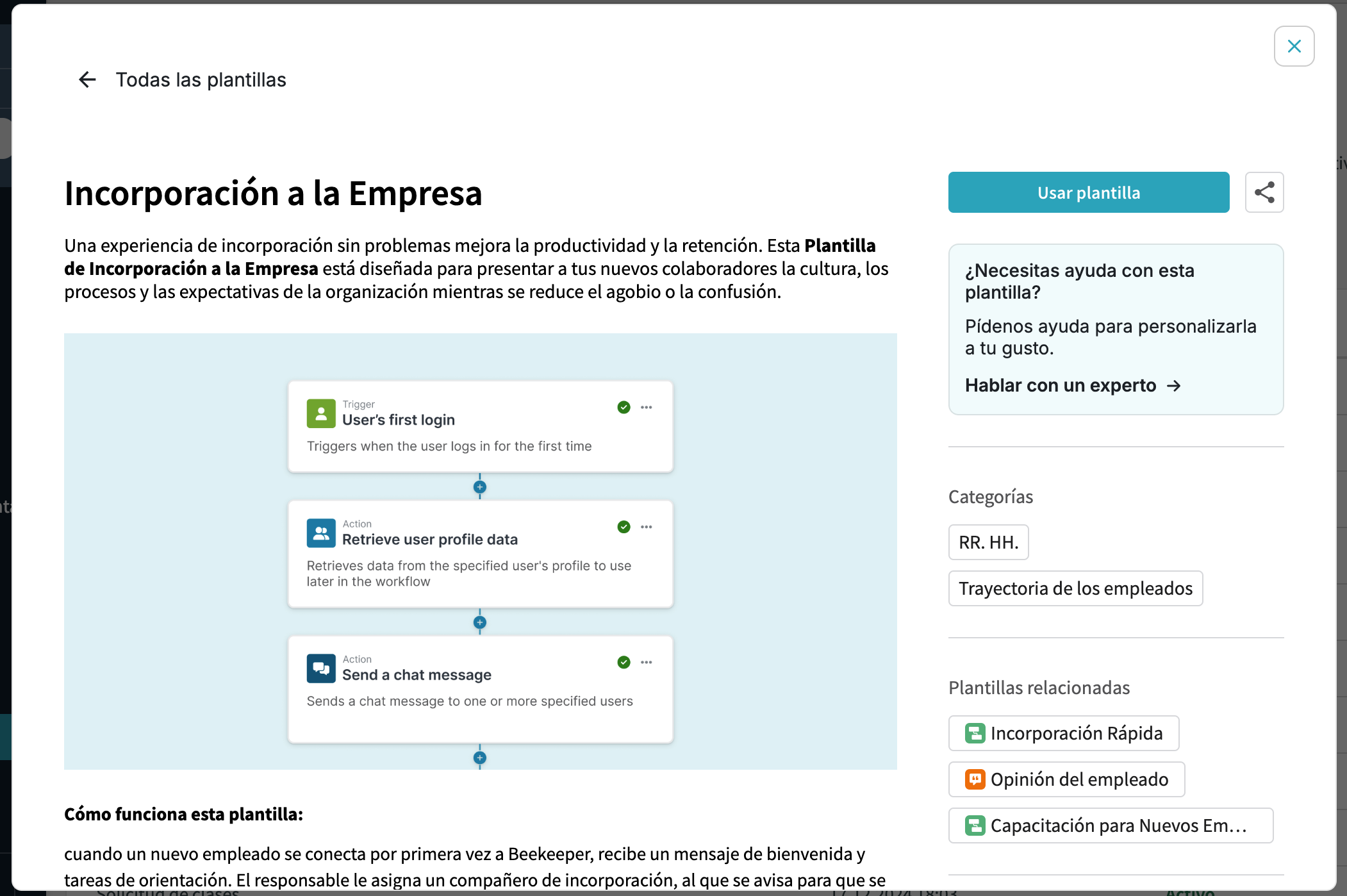Click the Send a chat message action icon
This screenshot has height=896, width=1347.
point(321,668)
